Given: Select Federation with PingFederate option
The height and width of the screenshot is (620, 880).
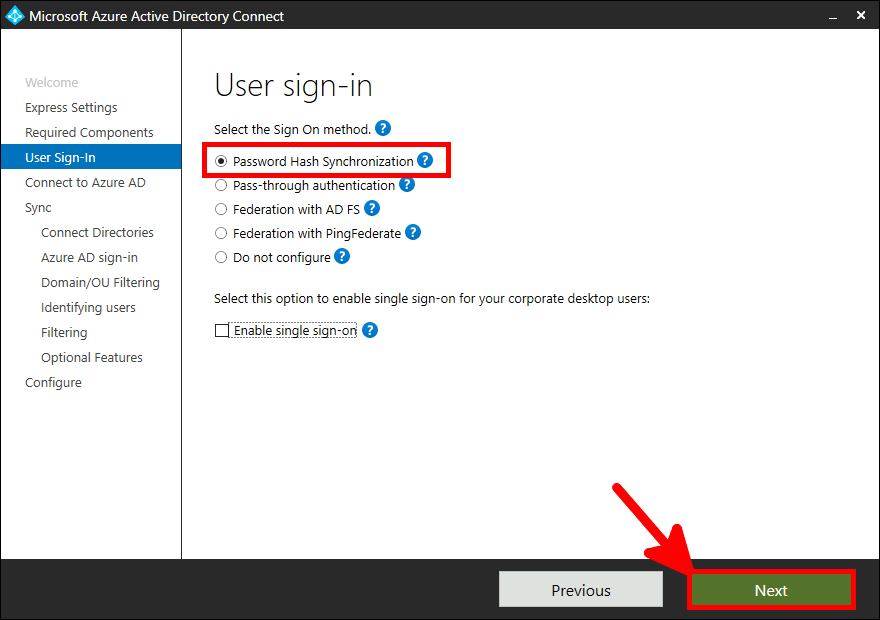Looking at the screenshot, I should pyautogui.click(x=221, y=233).
